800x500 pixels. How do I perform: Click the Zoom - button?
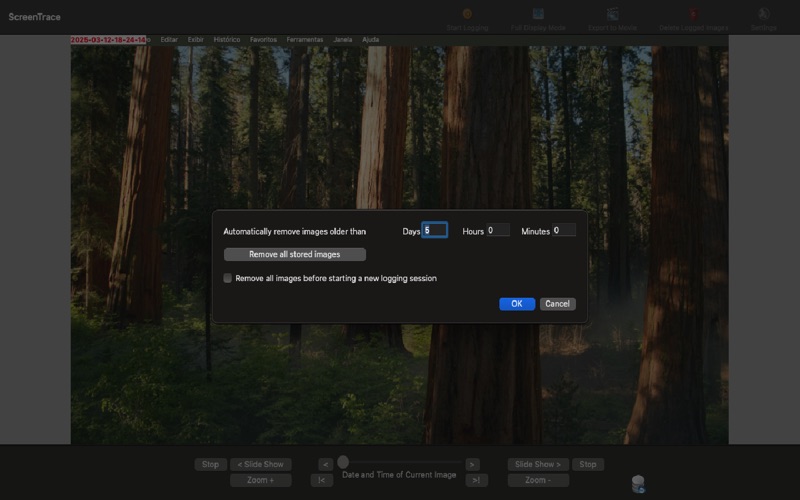pyautogui.click(x=538, y=480)
